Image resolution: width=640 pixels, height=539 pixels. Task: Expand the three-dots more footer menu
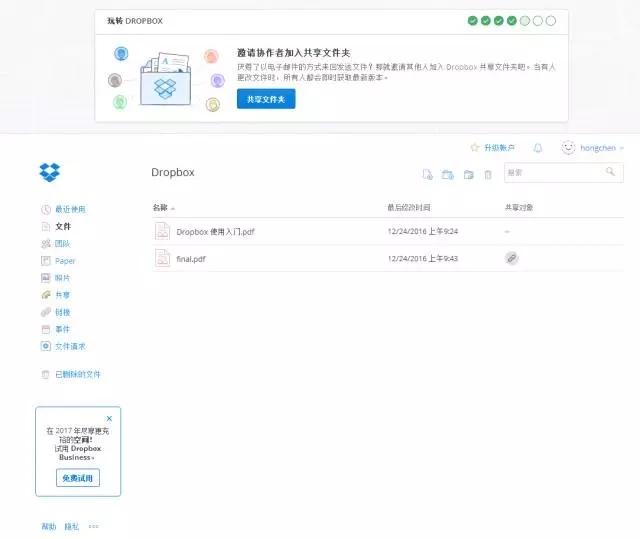pos(93,526)
